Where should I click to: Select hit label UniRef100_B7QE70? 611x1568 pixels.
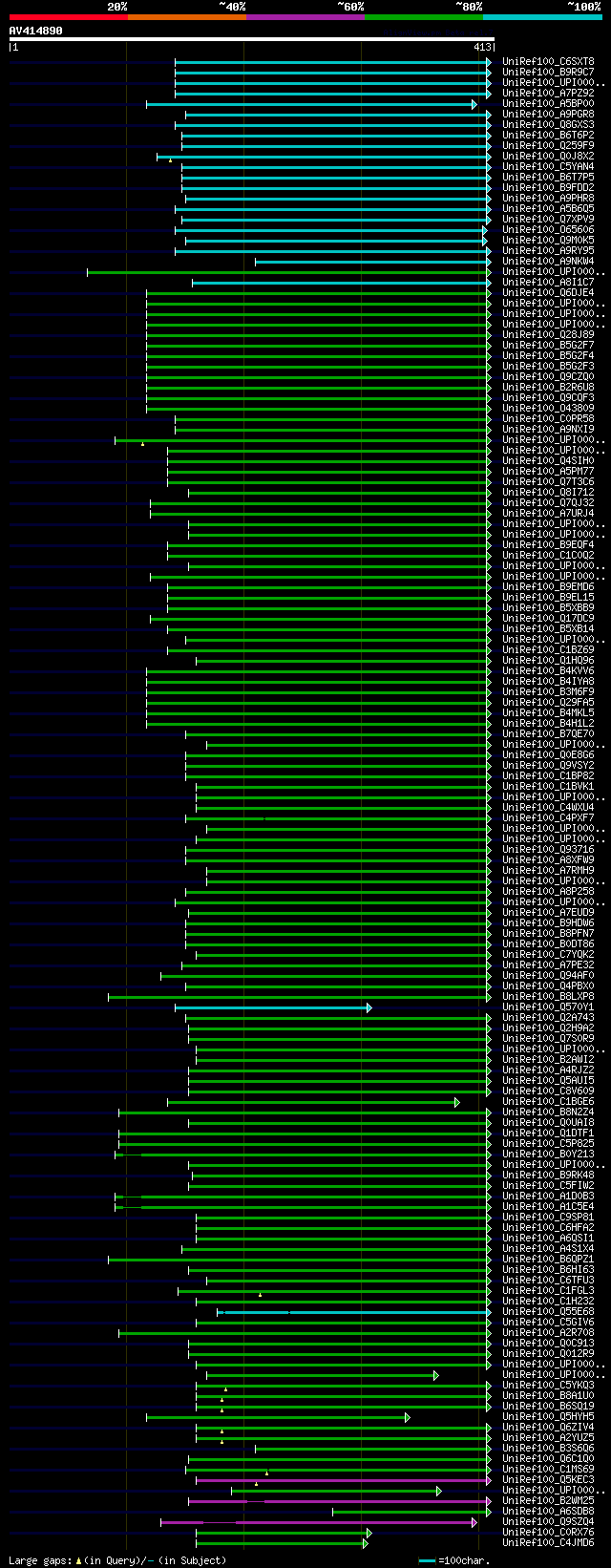pyautogui.click(x=548, y=734)
